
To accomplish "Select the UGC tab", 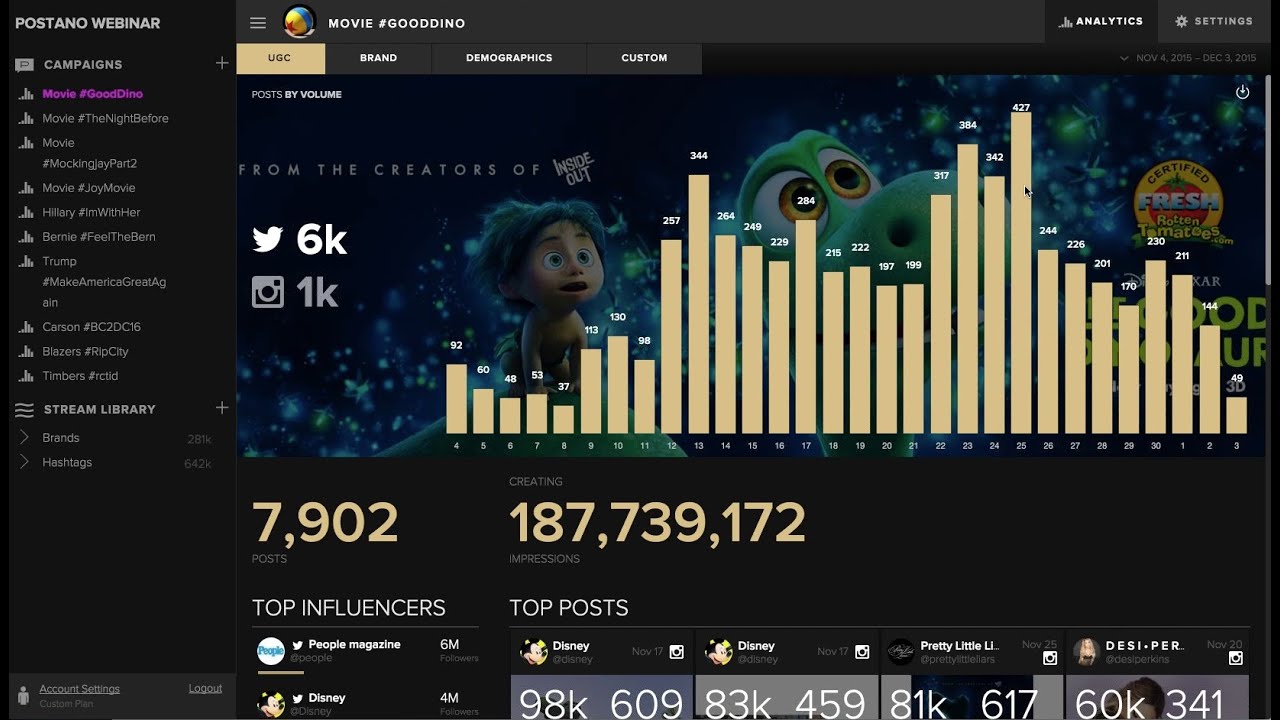I will 280,58.
